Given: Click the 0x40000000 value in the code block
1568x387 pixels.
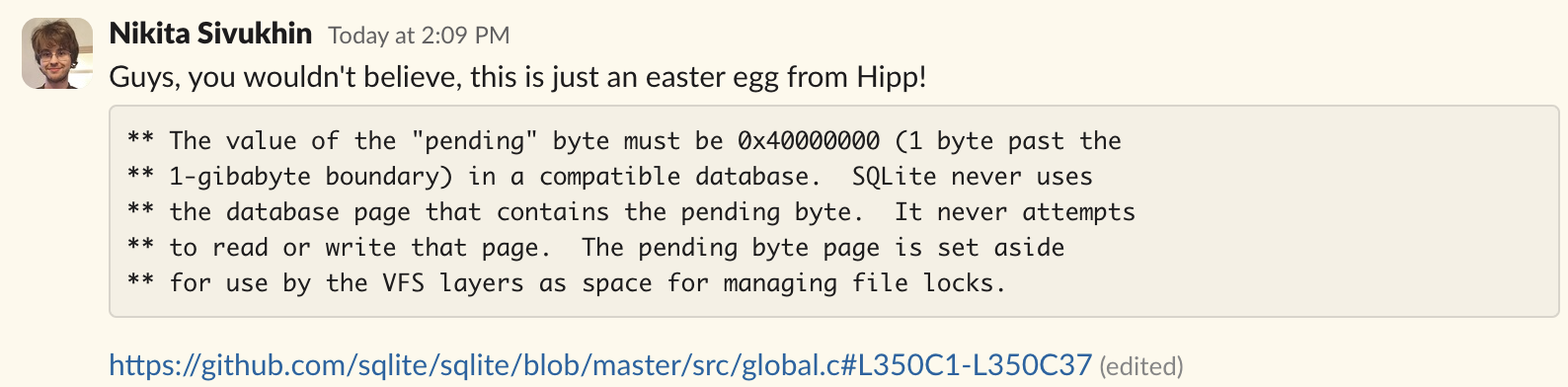Looking at the screenshot, I should click(809, 141).
